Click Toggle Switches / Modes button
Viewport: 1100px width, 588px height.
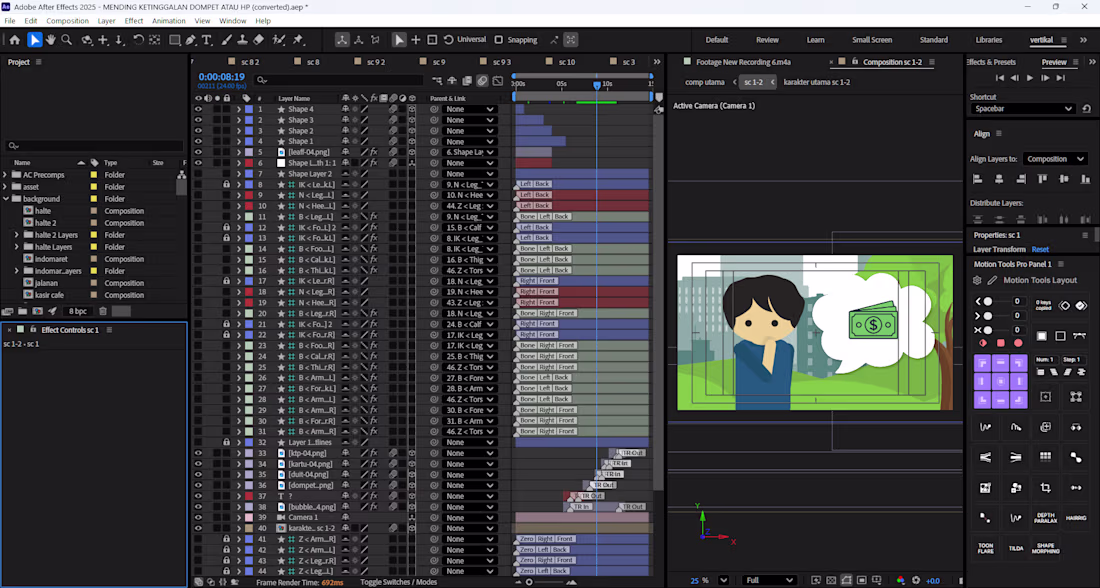point(398,581)
